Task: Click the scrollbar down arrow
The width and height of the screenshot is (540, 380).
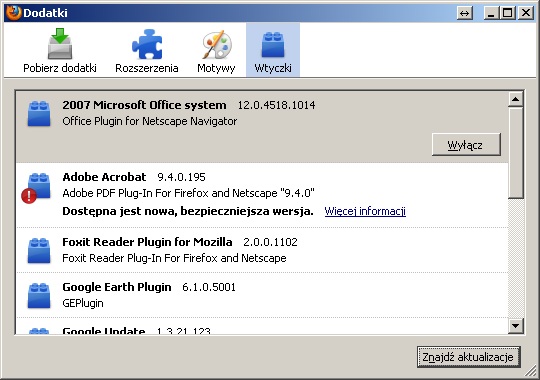Action: (516, 326)
